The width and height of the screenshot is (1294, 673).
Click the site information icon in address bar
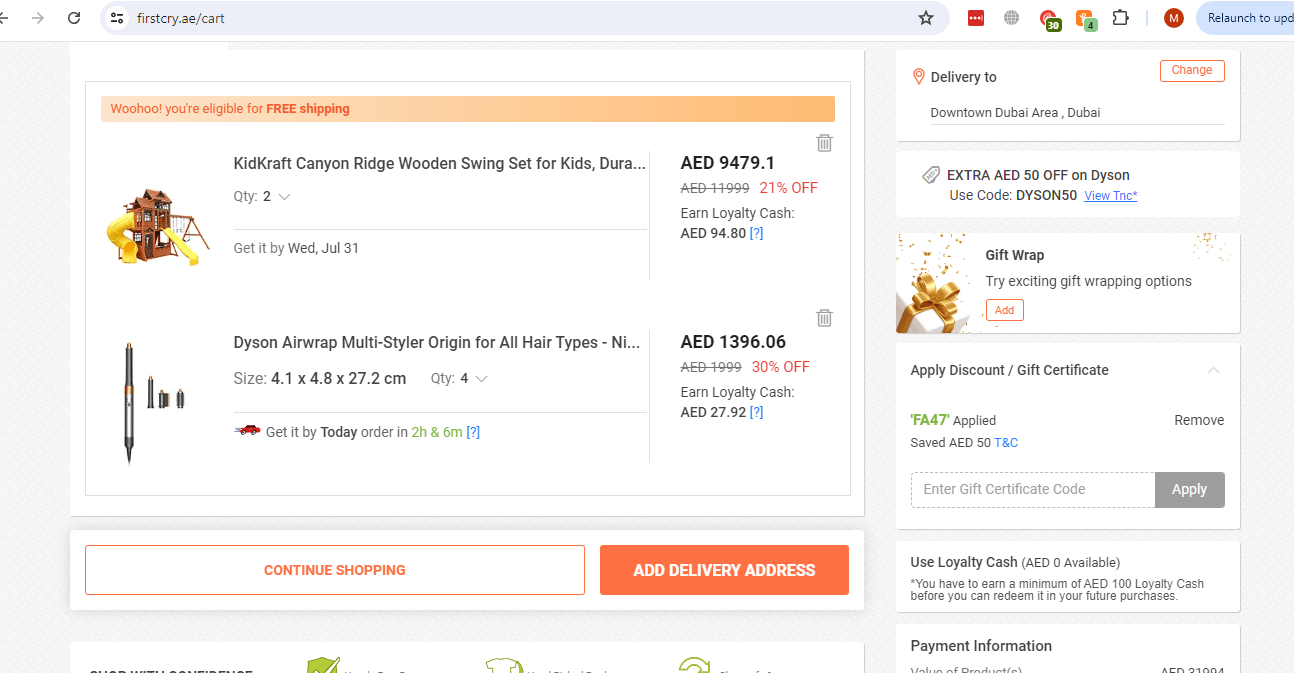(x=117, y=18)
